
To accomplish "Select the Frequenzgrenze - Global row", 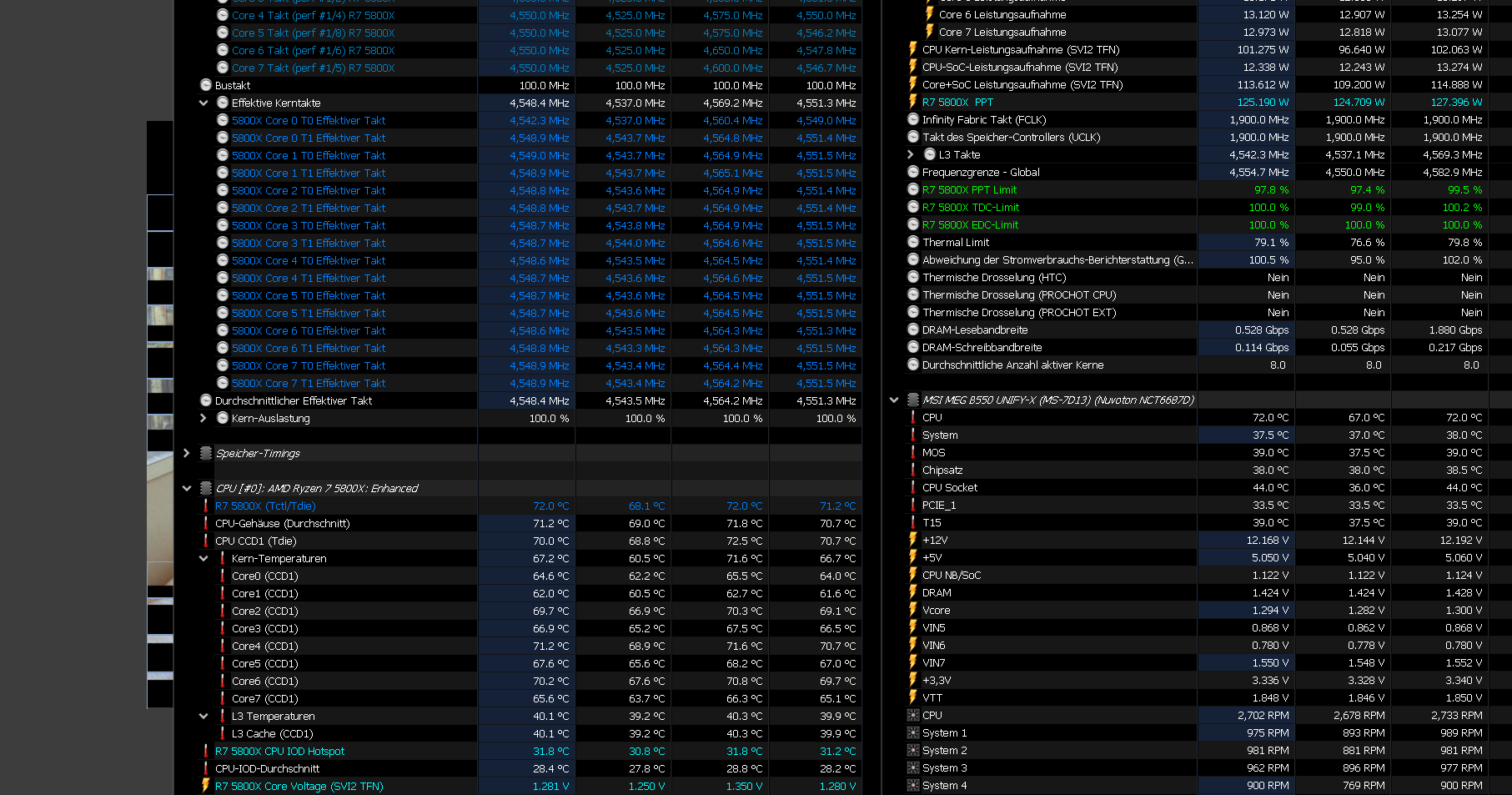I will point(1197,172).
